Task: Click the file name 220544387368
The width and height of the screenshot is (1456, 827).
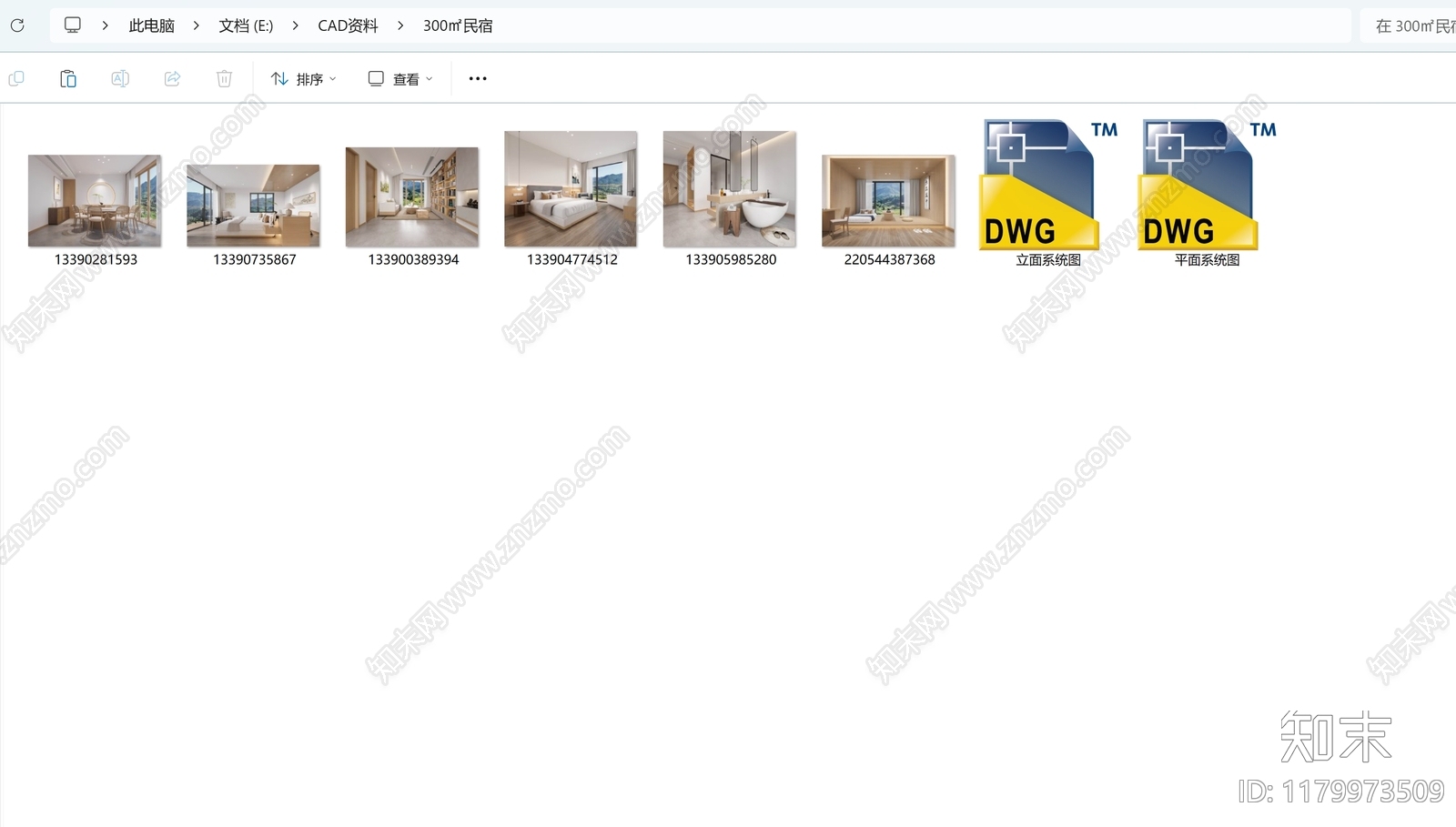Action: pos(889,259)
